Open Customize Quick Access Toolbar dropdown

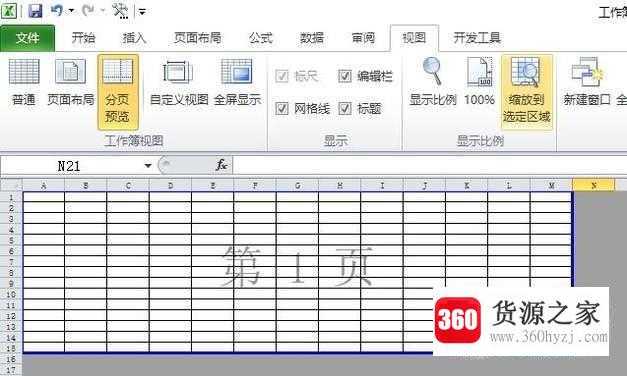click(142, 12)
